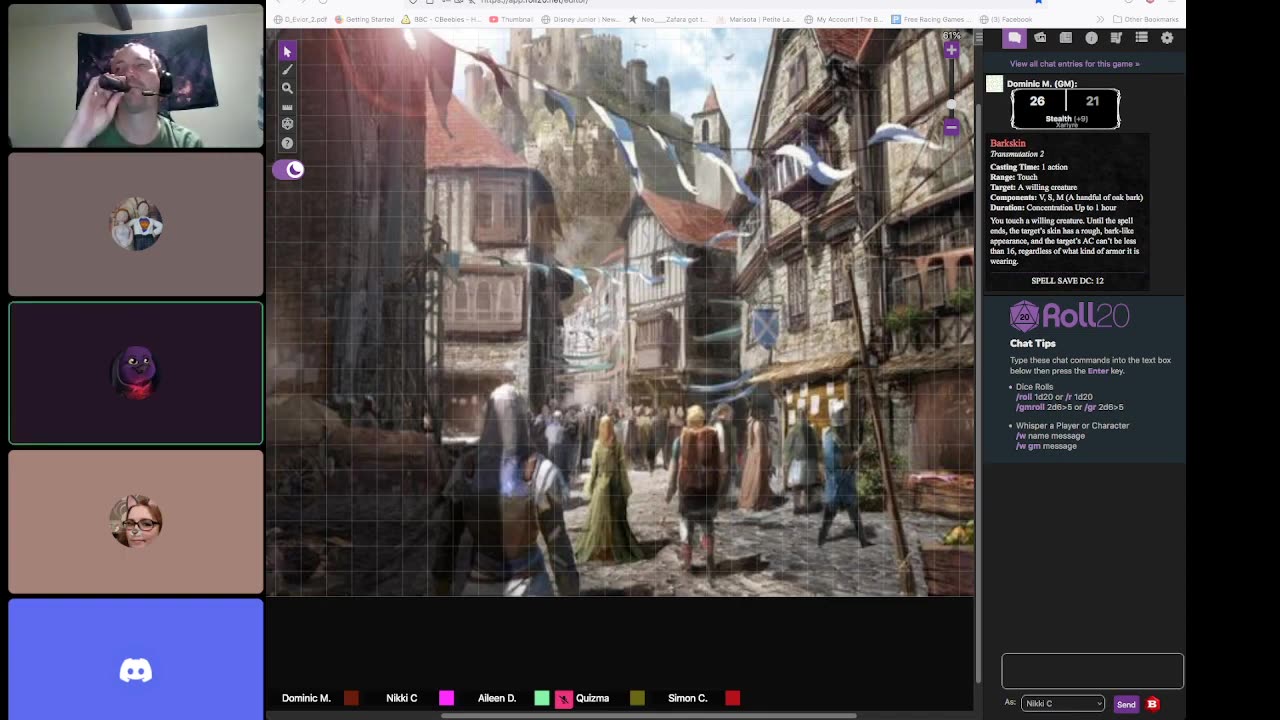The image size is (1280, 720).
Task: Click the purple character avatar video tile
Action: pos(136,373)
